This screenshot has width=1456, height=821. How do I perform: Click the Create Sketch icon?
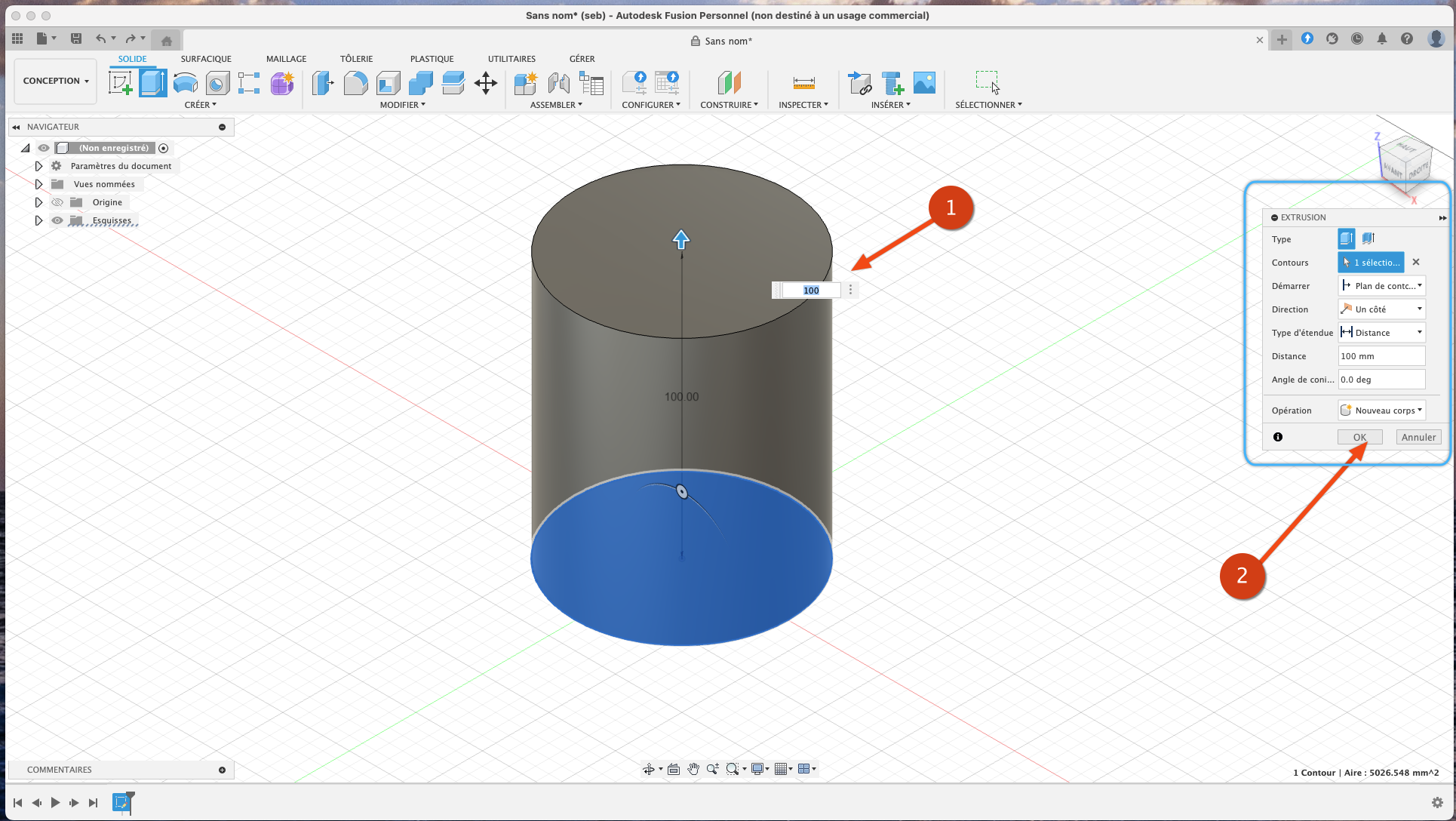coord(120,83)
